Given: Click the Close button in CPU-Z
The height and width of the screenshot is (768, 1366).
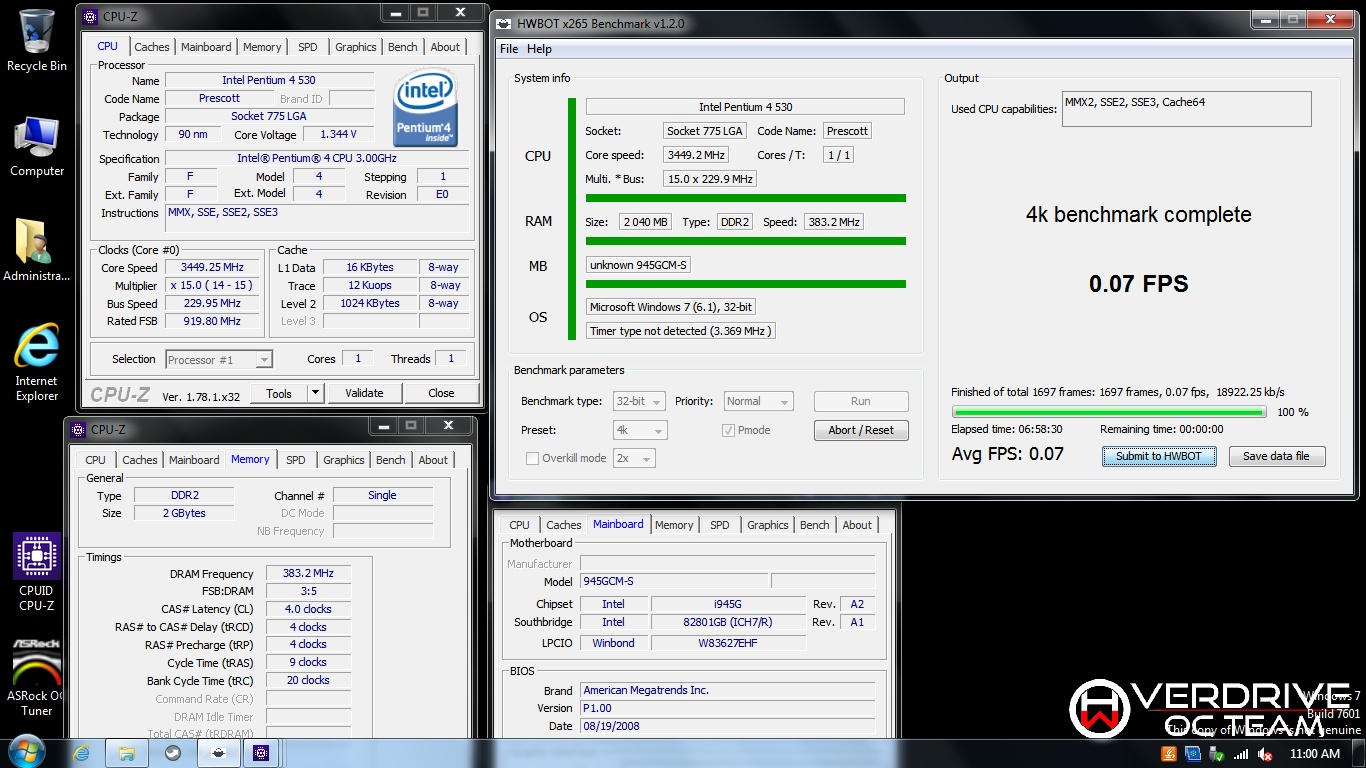Looking at the screenshot, I should [441, 393].
